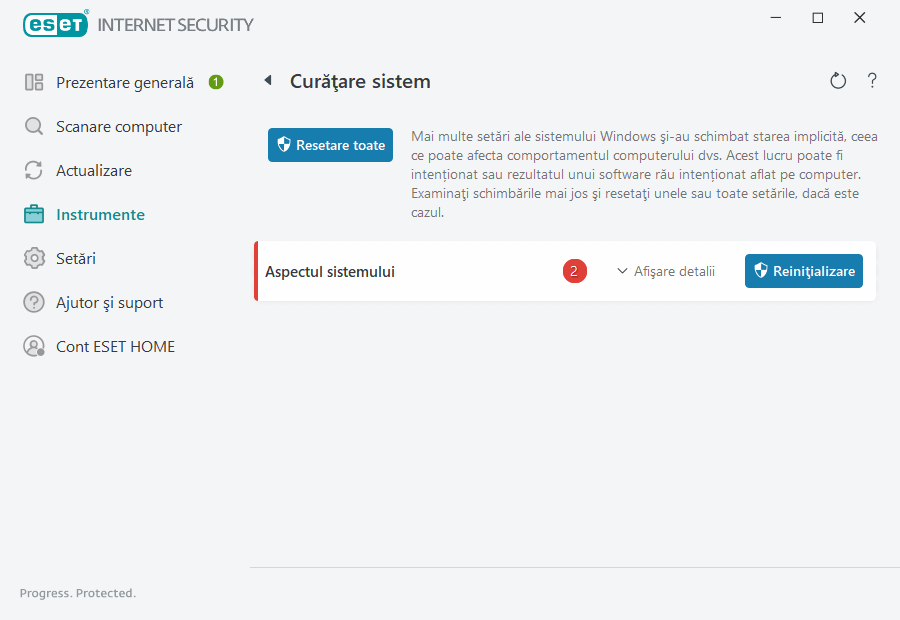This screenshot has width=900, height=620.
Task: Refresh Curăţare sistem with the reload icon
Action: pos(838,80)
